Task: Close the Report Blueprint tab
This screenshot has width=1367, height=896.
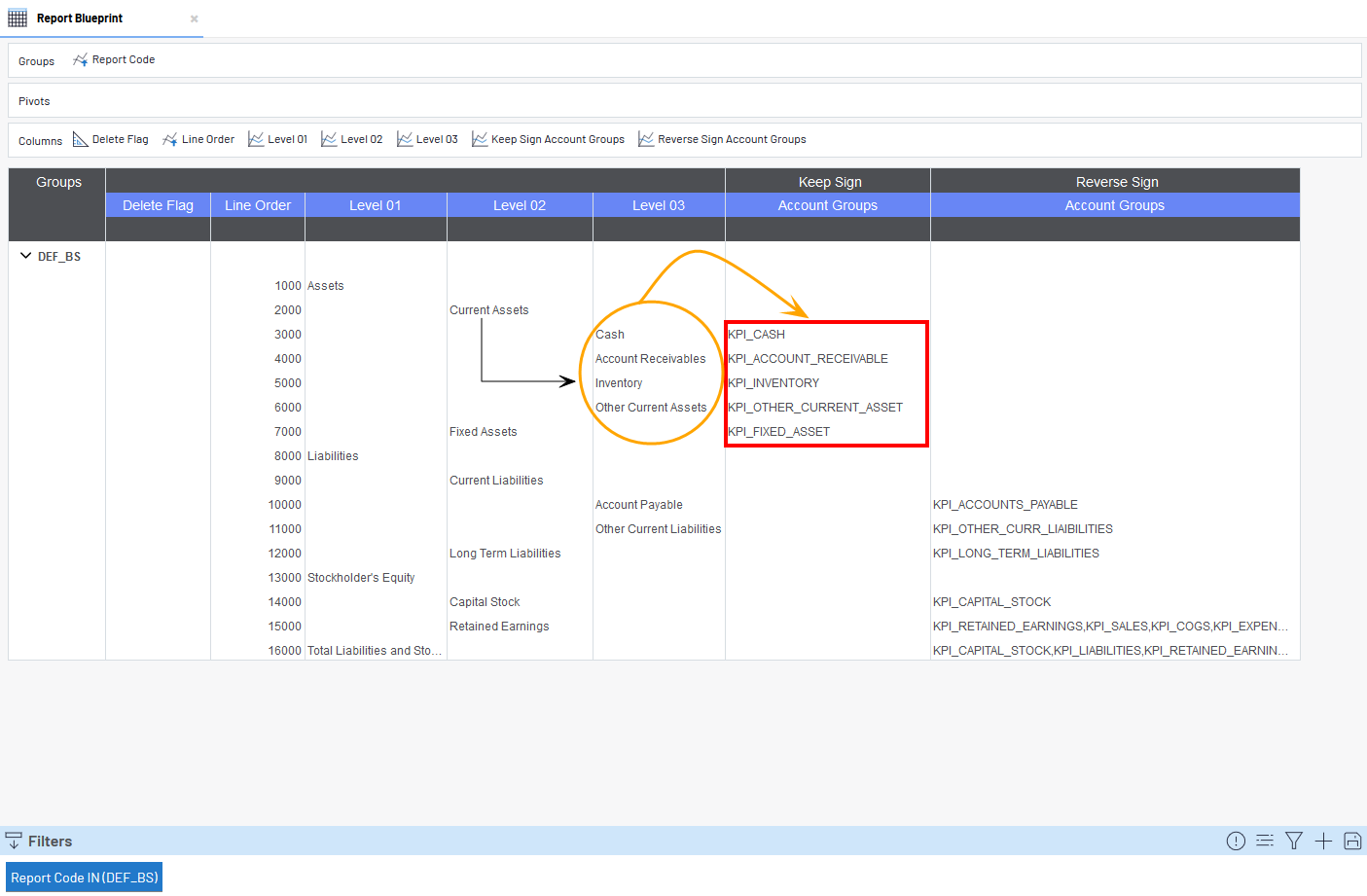Action: 195,18
